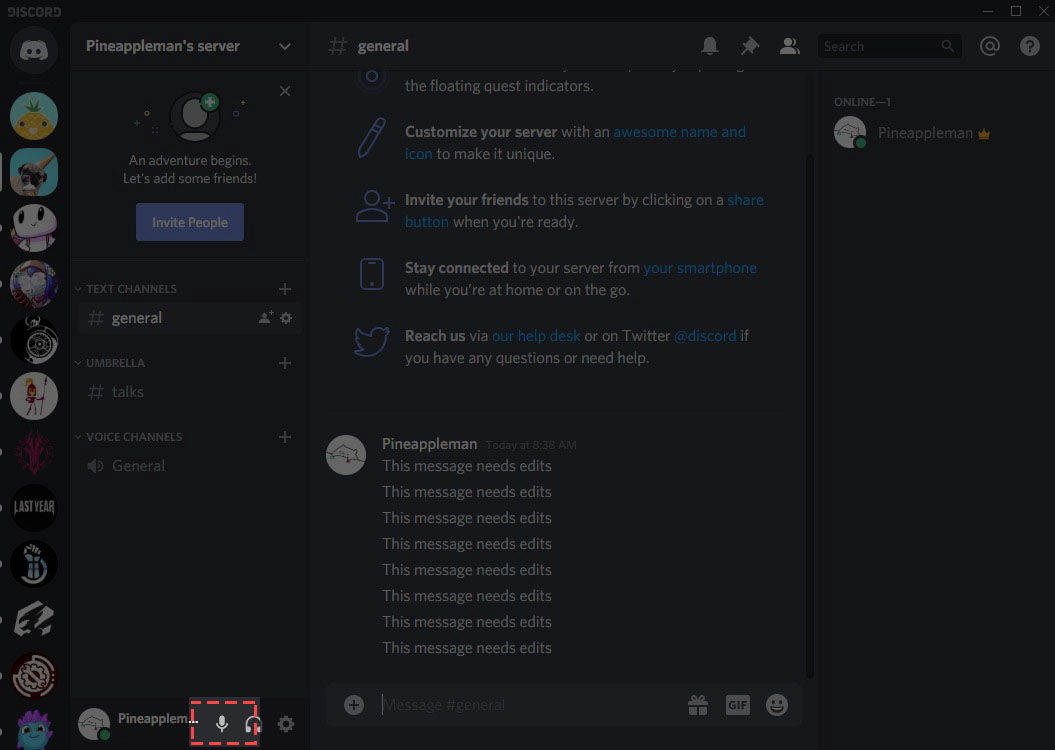The height and width of the screenshot is (750, 1055).
Task: Switch to the LAST YEAR server
Action: click(x=34, y=507)
